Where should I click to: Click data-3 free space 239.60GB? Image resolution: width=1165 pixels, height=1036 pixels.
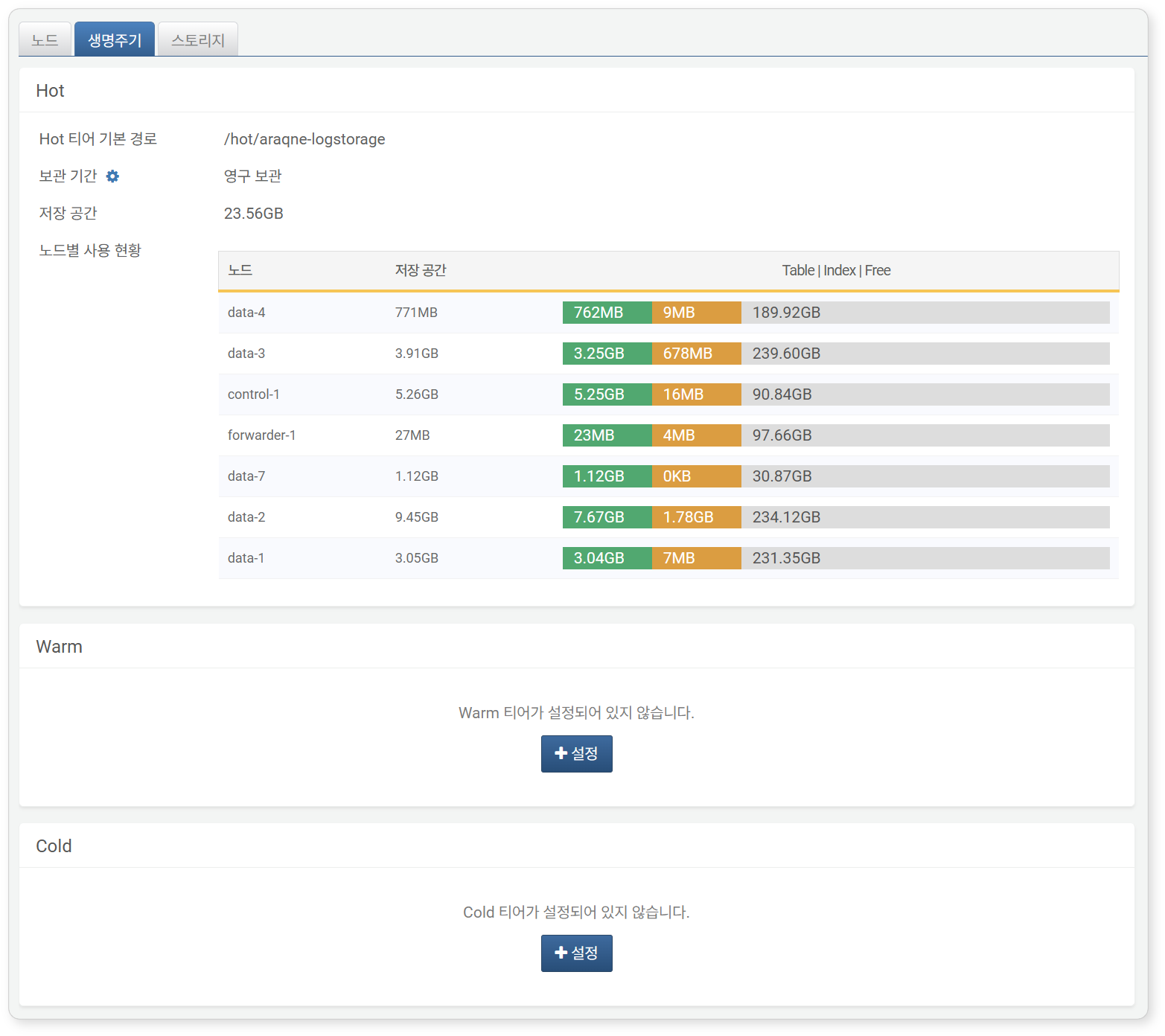tap(925, 354)
